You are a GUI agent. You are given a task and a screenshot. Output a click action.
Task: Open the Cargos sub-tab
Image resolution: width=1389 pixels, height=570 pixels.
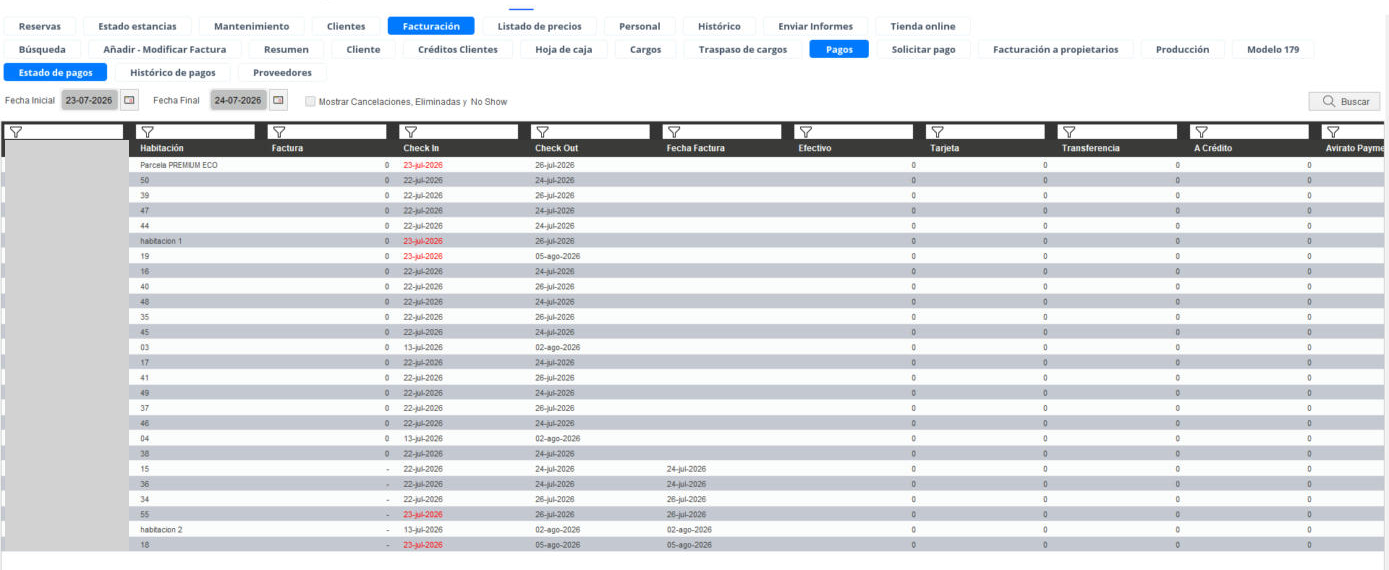pos(646,49)
